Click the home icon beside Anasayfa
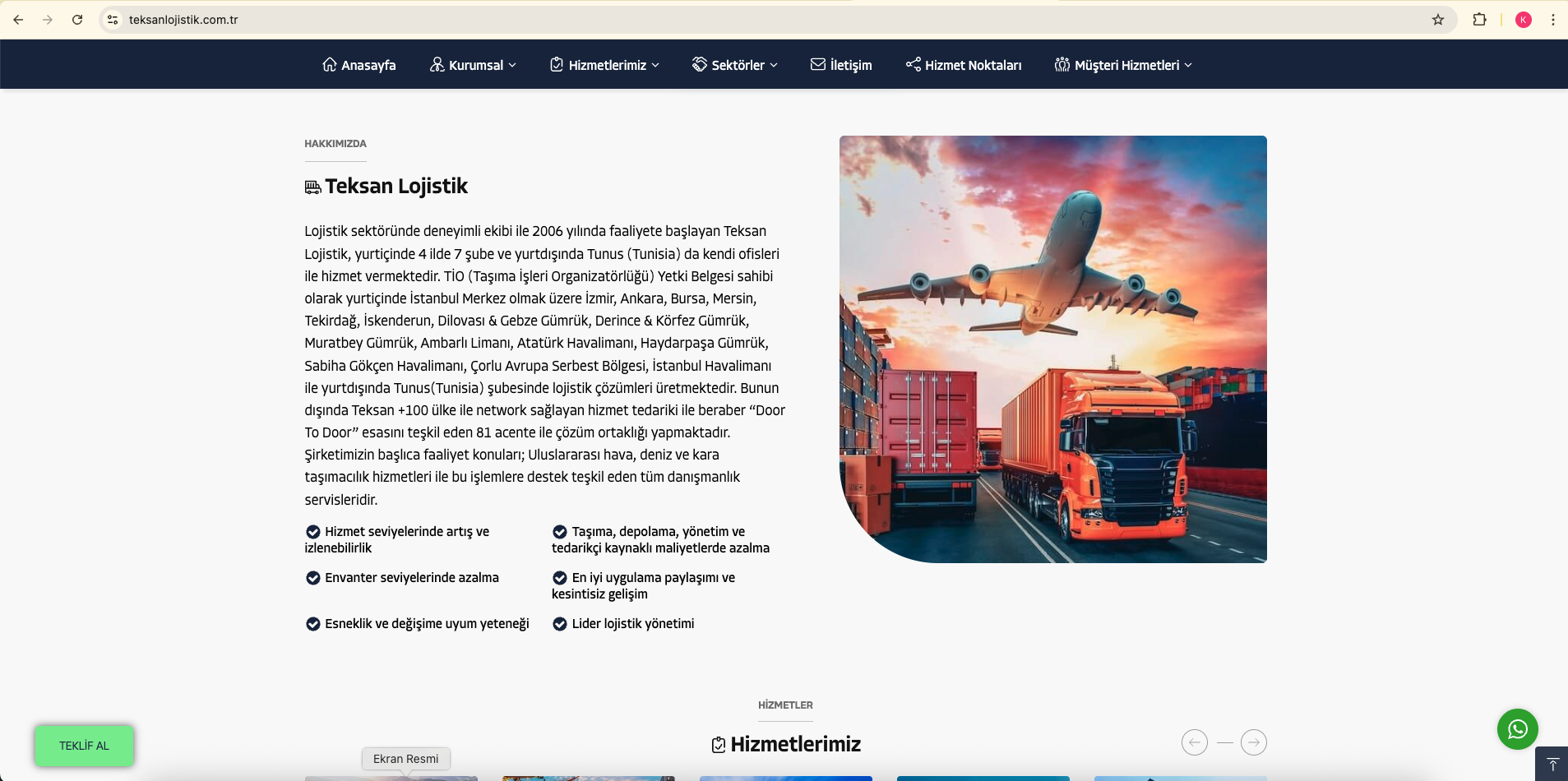1568x781 pixels. pyautogui.click(x=330, y=64)
